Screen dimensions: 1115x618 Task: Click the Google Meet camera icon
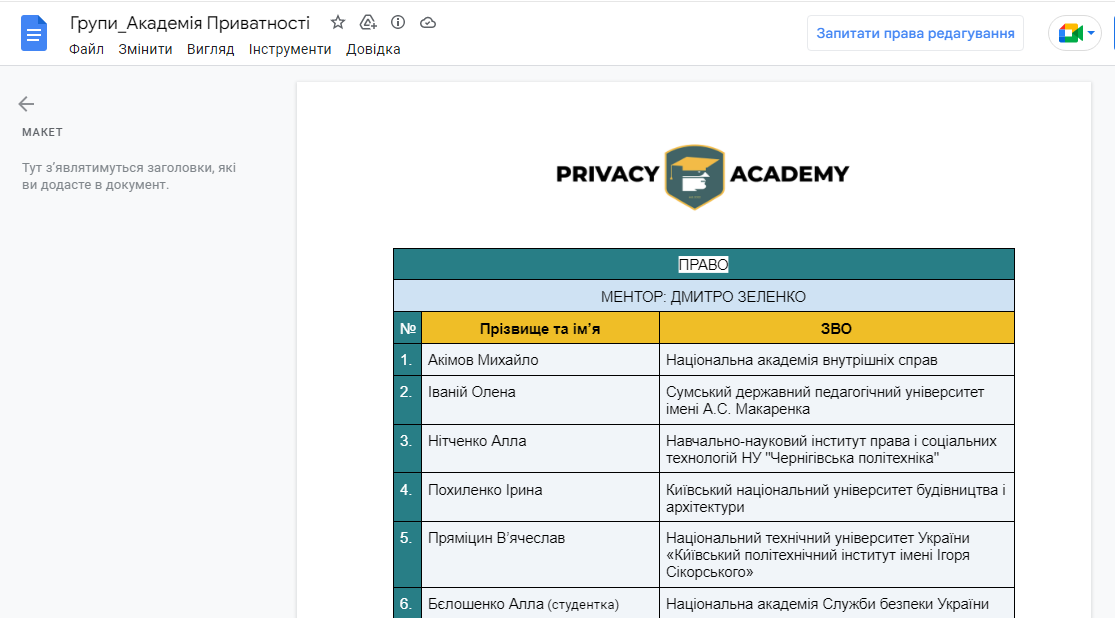tap(1070, 33)
